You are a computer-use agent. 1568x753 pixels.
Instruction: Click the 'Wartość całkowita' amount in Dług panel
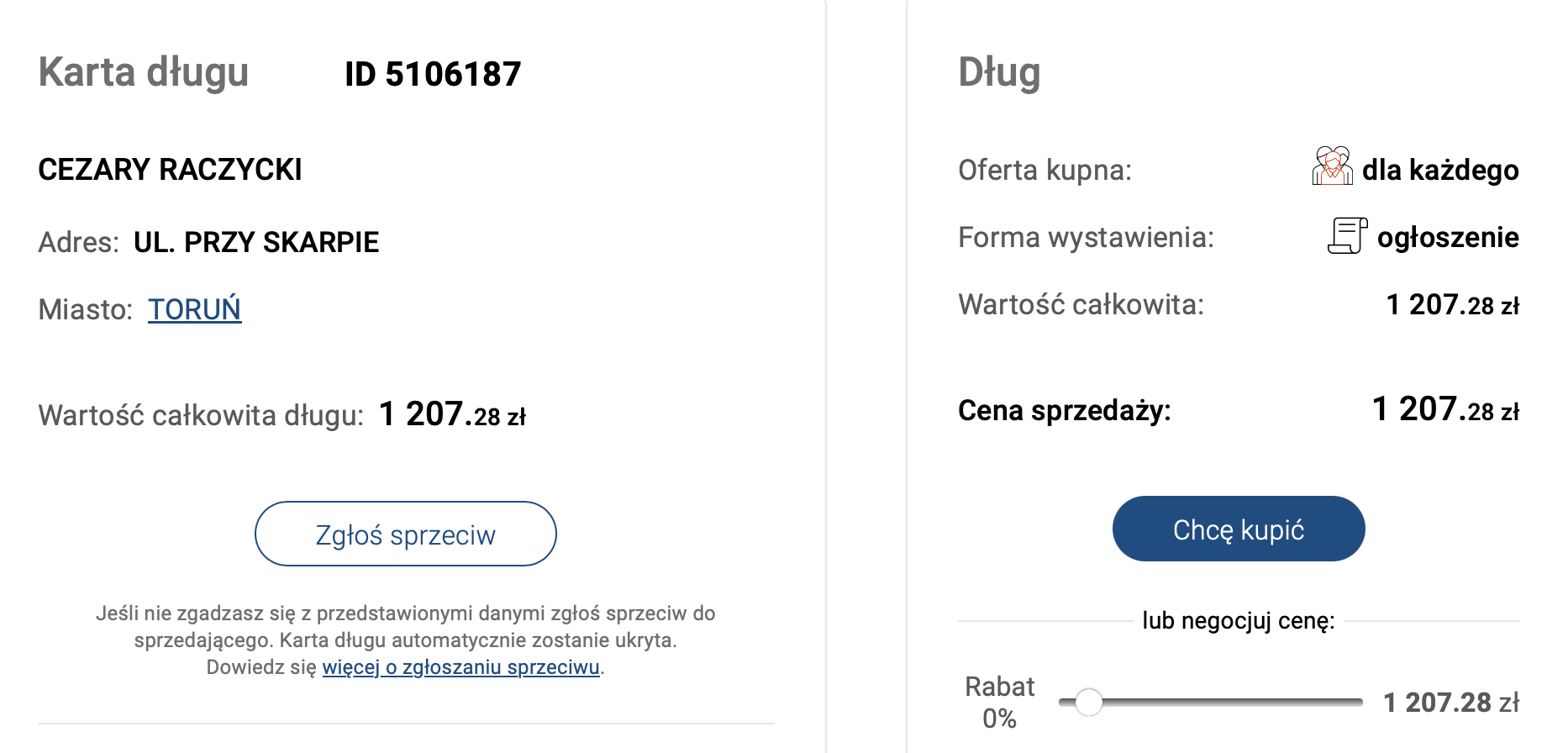coord(1452,305)
